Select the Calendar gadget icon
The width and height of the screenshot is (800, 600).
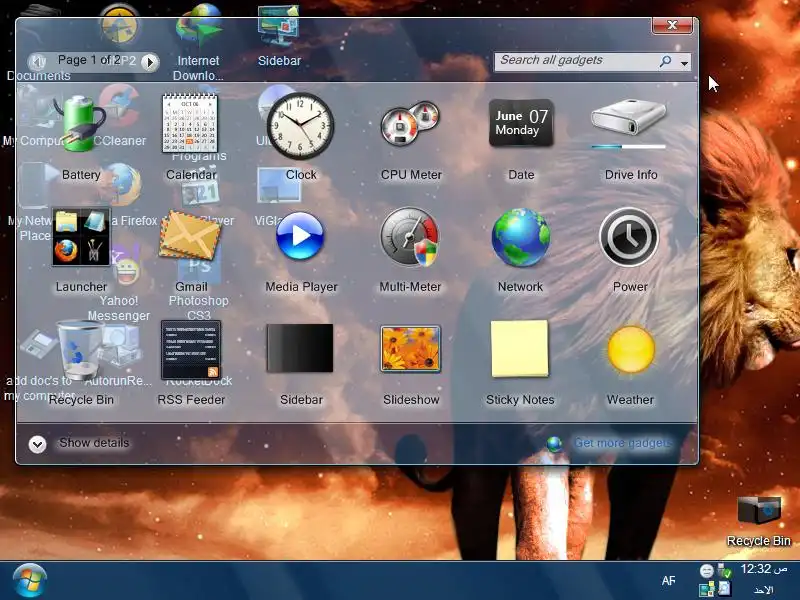190,123
